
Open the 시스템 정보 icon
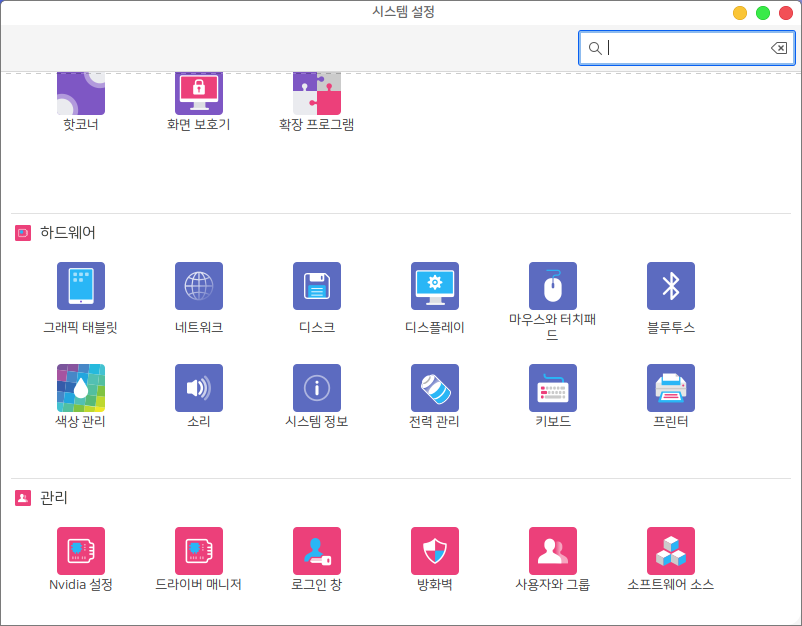pos(317,388)
